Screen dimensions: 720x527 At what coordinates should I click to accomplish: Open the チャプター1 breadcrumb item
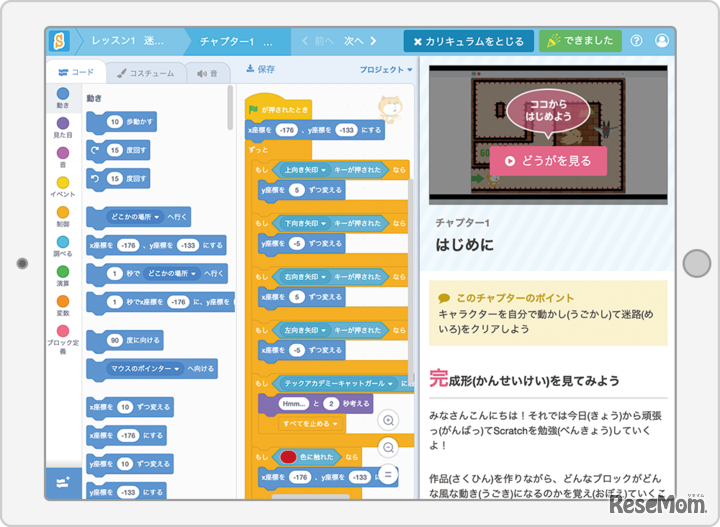click(236, 42)
